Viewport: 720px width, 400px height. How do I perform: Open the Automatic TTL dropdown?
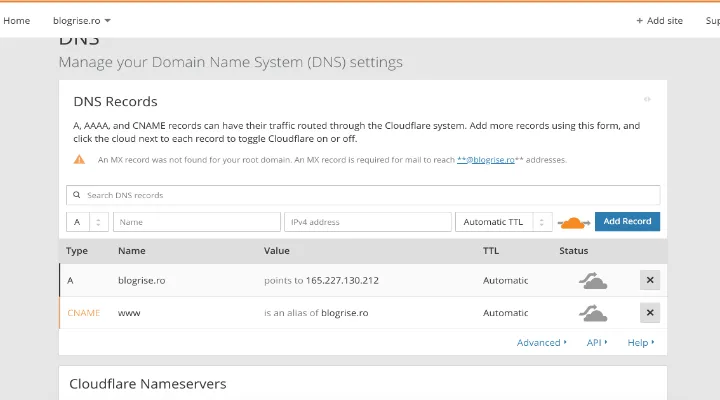click(504, 222)
